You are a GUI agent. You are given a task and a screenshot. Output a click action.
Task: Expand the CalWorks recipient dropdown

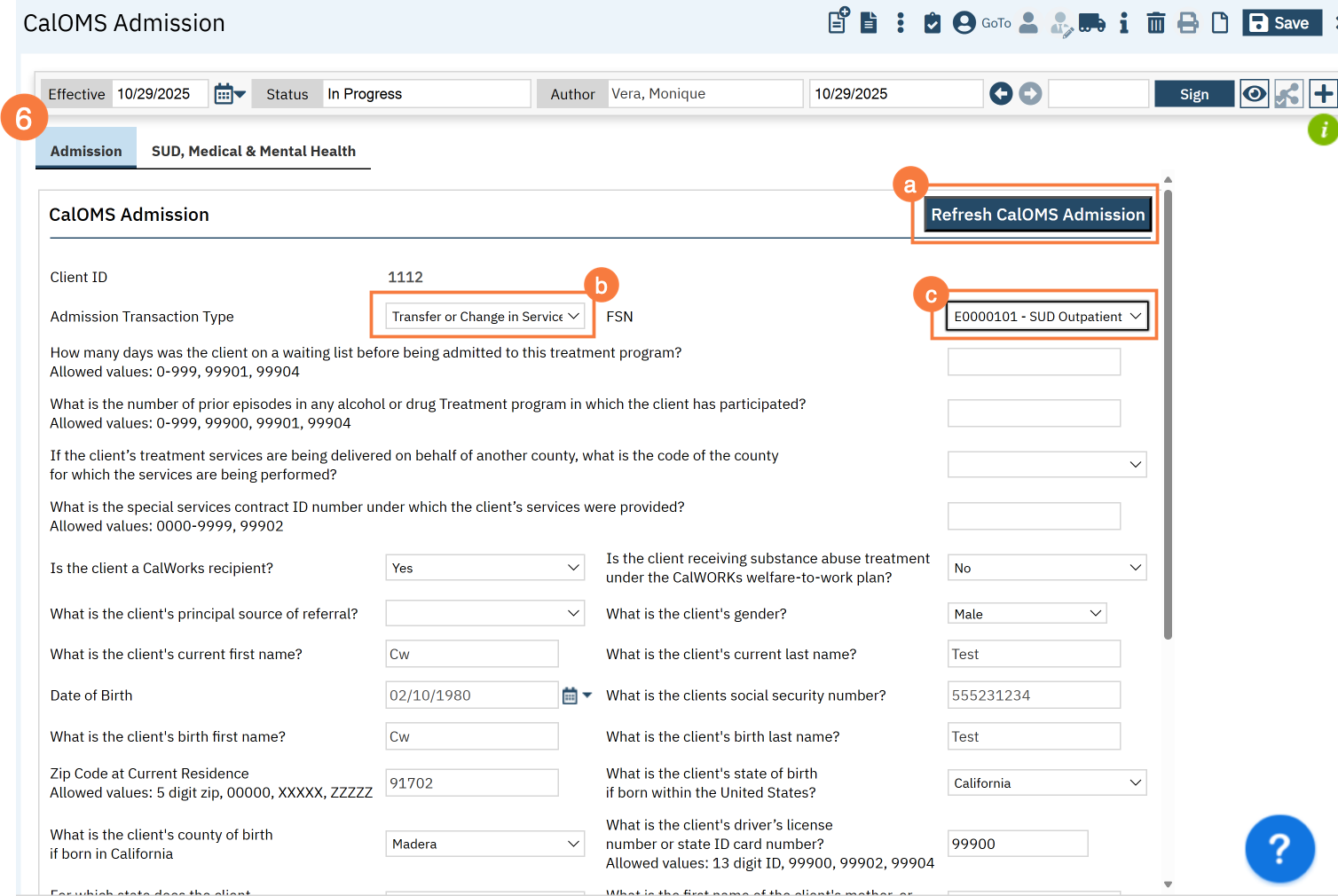tap(484, 568)
